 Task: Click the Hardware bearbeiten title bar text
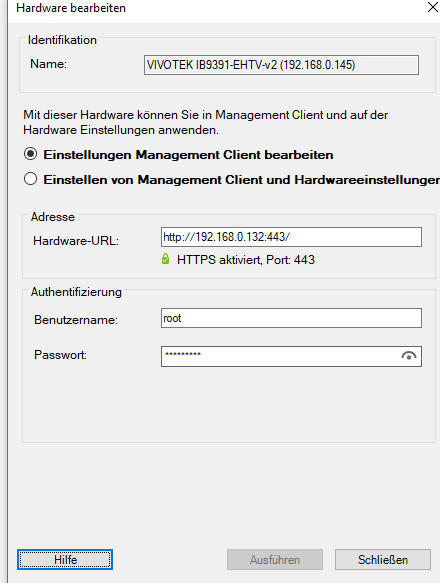pos(71,8)
